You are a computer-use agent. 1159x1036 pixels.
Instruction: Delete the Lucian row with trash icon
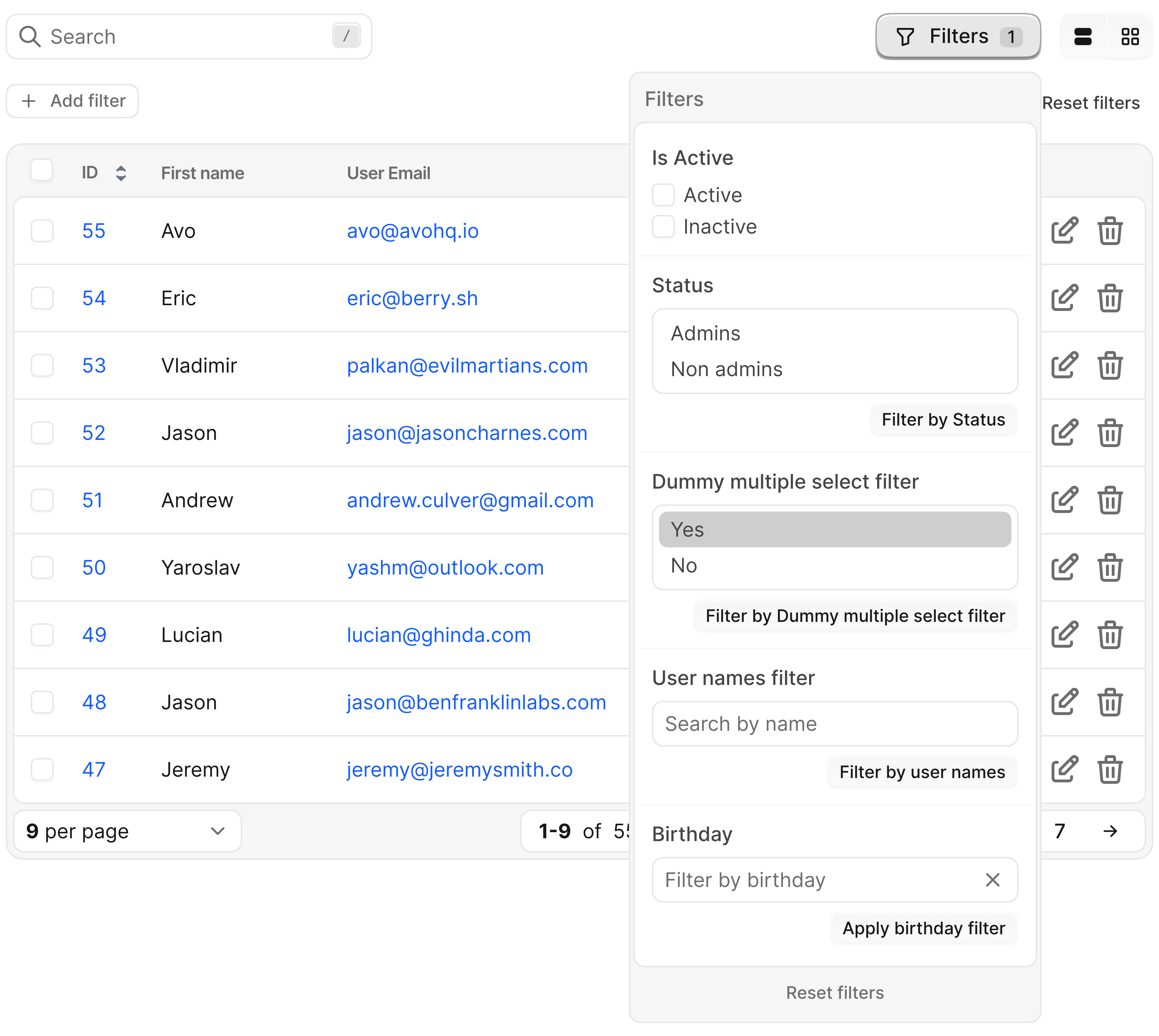click(x=1110, y=635)
